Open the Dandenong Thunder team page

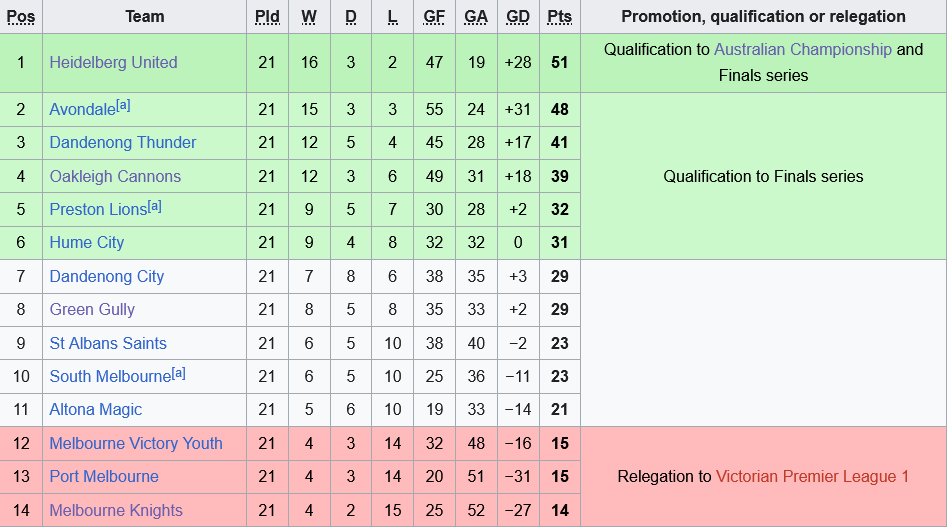123,142
